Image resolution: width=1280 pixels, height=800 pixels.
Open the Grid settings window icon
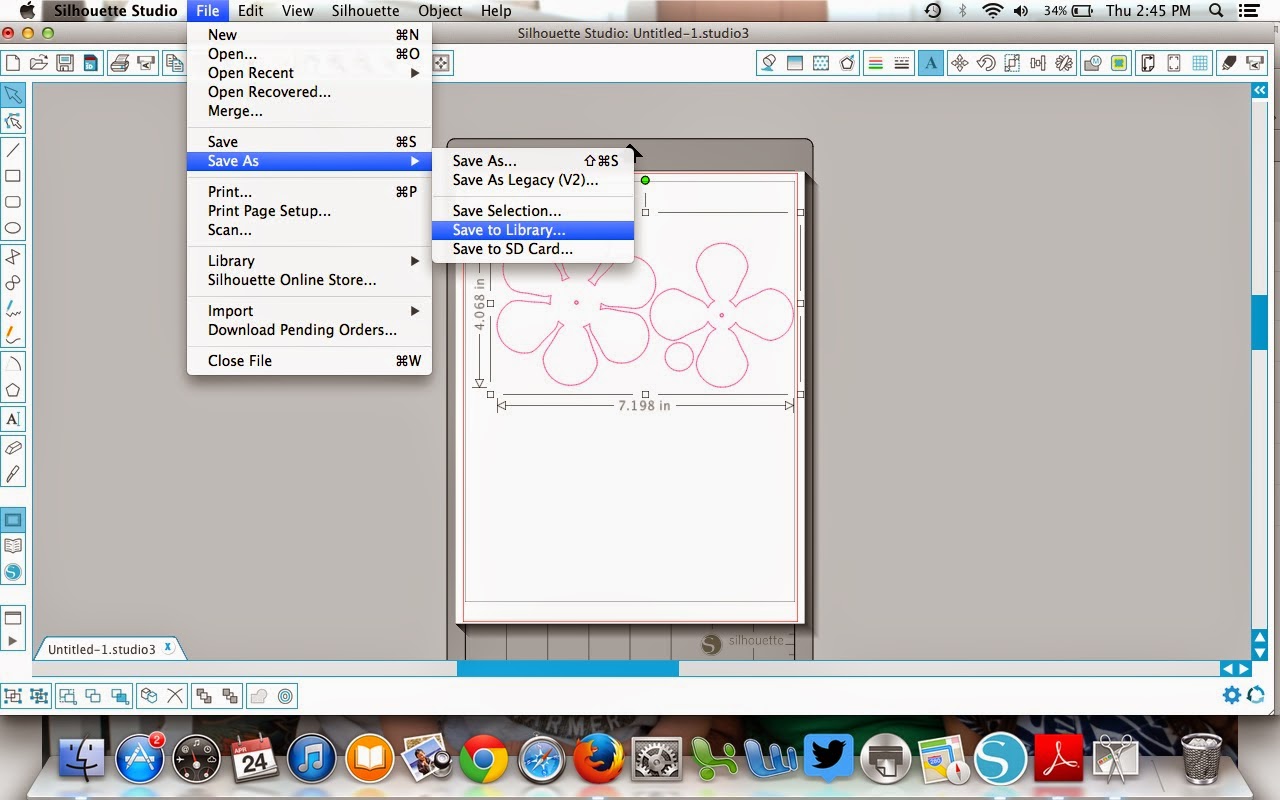1201,63
